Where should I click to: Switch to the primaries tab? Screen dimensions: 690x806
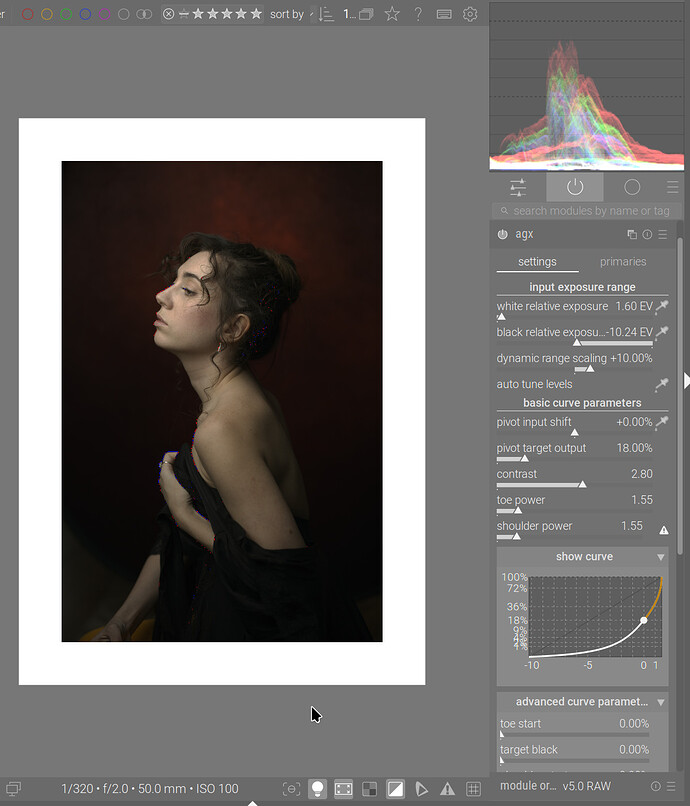[x=623, y=262]
